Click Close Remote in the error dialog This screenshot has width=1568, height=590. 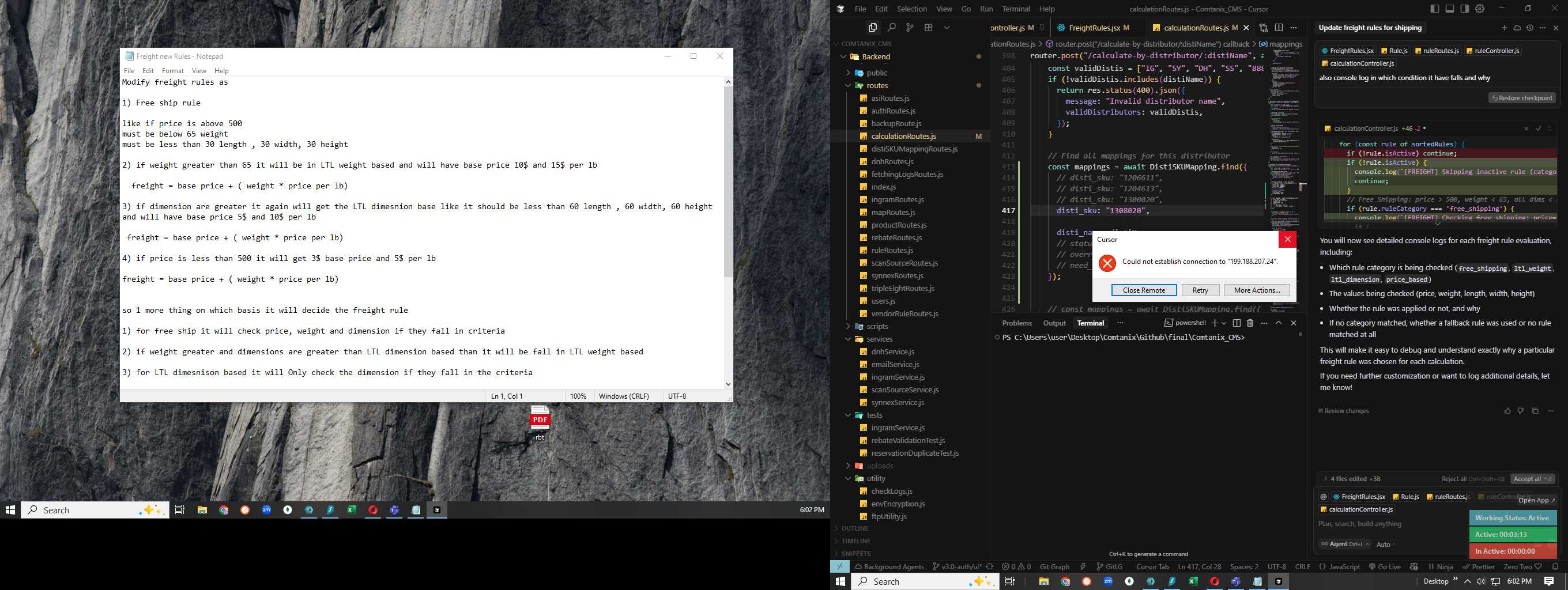[x=1144, y=290]
